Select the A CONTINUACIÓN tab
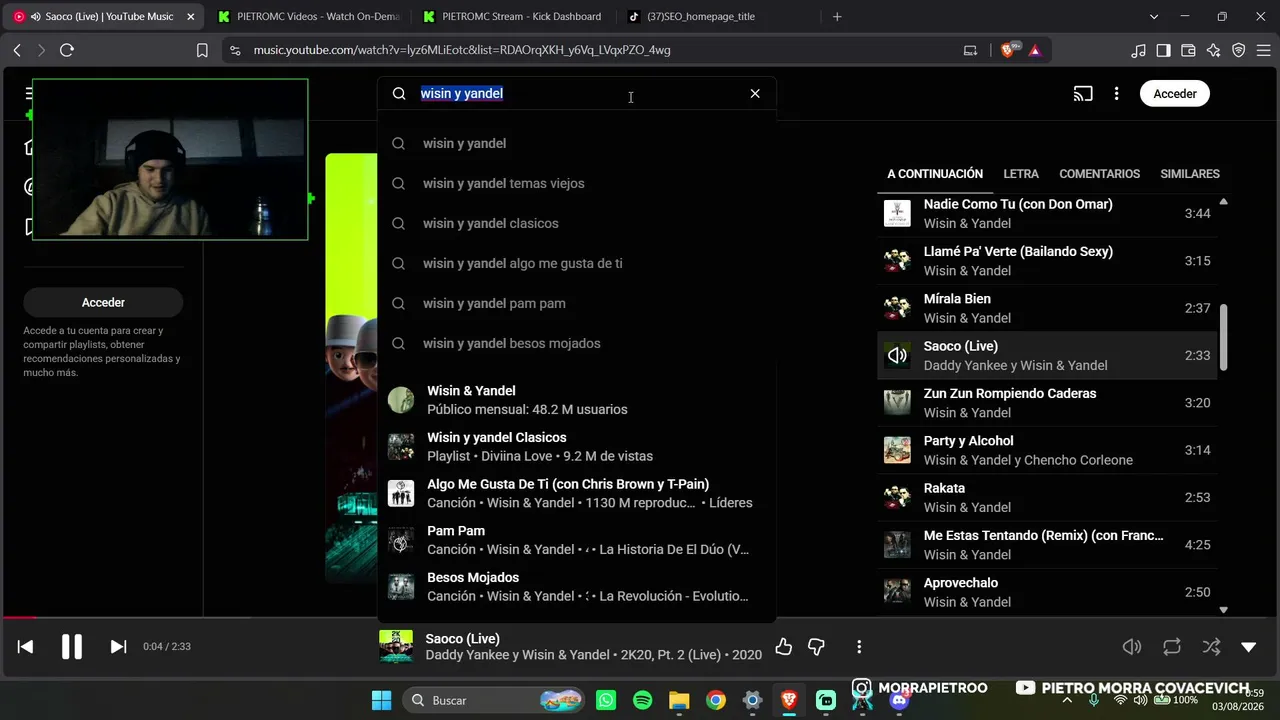The height and width of the screenshot is (720, 1280). (x=935, y=174)
